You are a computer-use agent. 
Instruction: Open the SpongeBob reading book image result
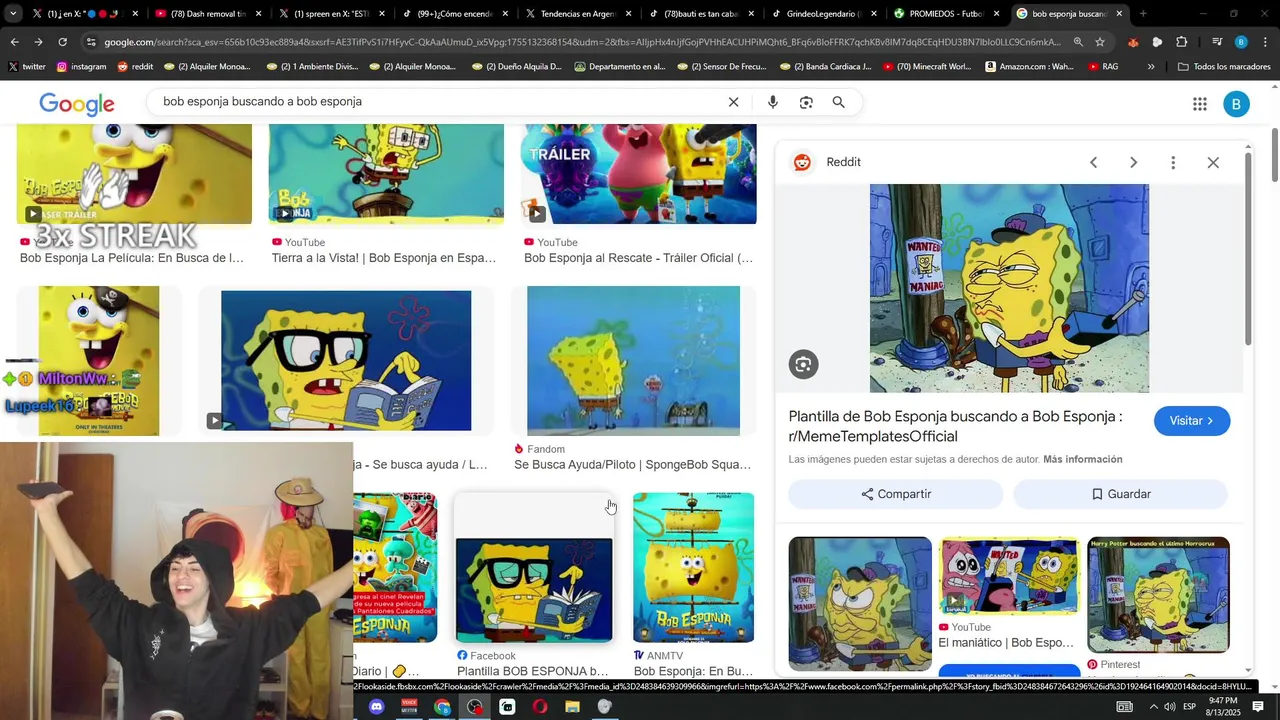click(346, 361)
